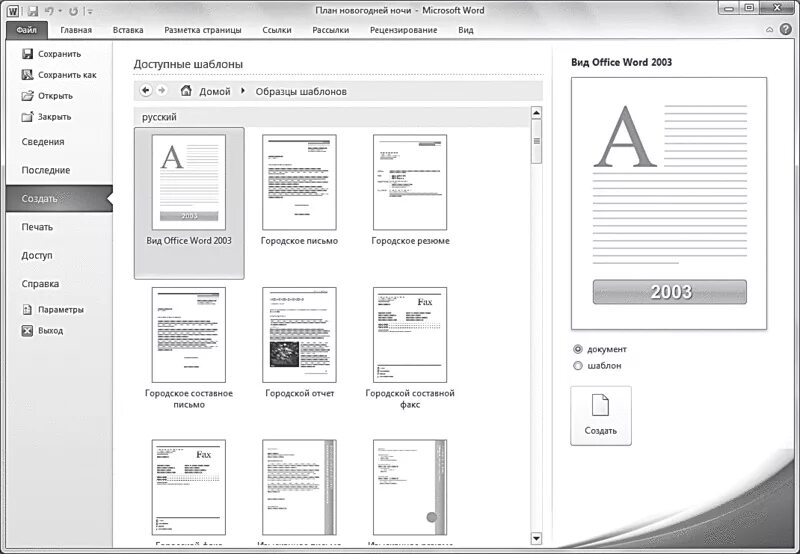This screenshot has width=800, height=554.
Task: Open the Печать print section
Action: tap(37, 227)
